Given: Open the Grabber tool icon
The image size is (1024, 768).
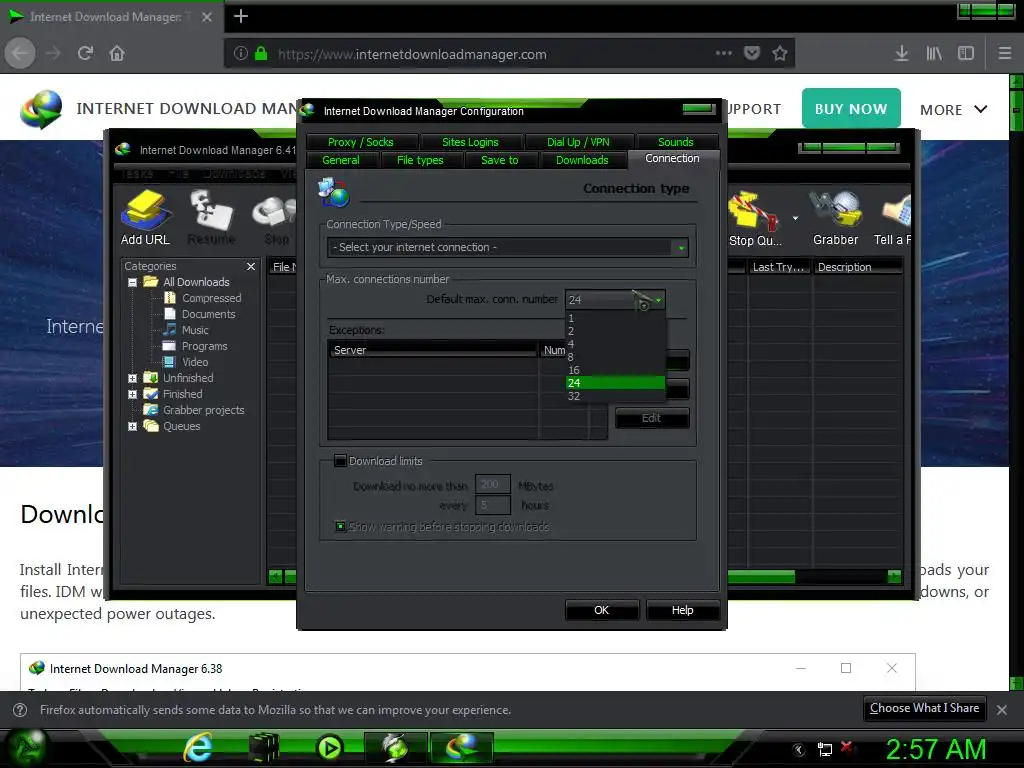Looking at the screenshot, I should [835, 218].
